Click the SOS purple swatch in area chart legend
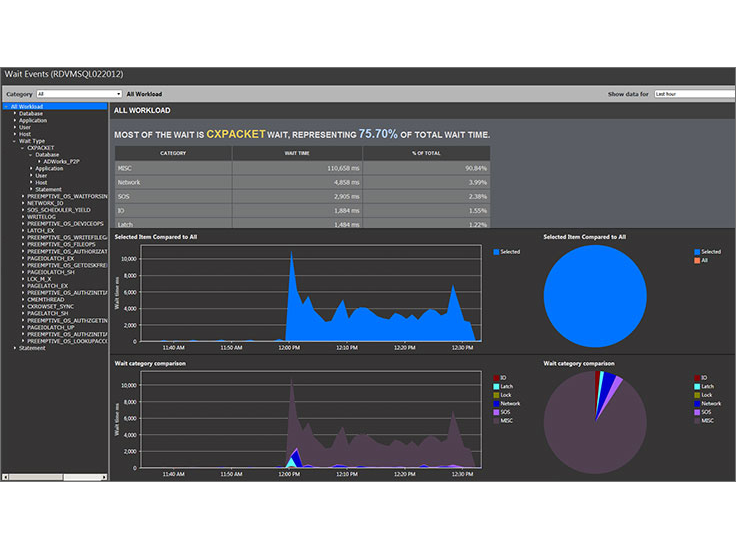 (497, 412)
